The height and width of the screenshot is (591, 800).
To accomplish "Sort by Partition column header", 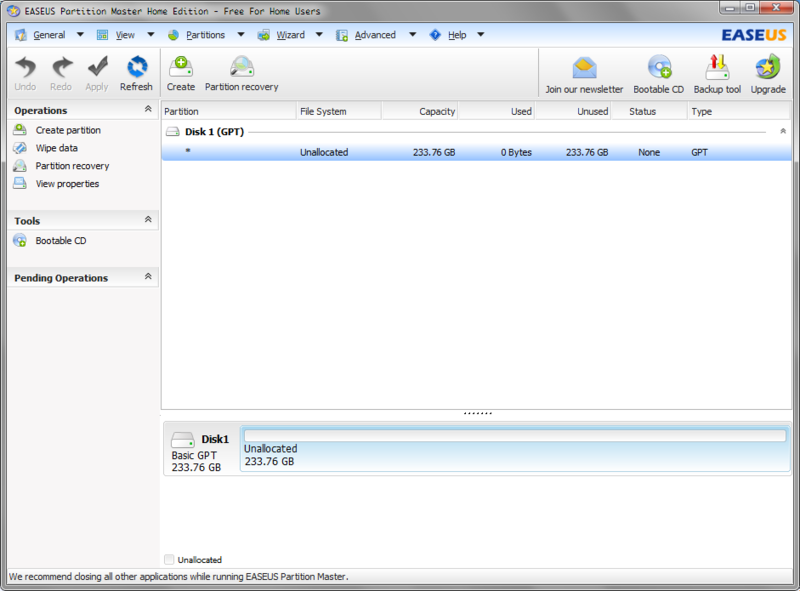I will [x=229, y=111].
